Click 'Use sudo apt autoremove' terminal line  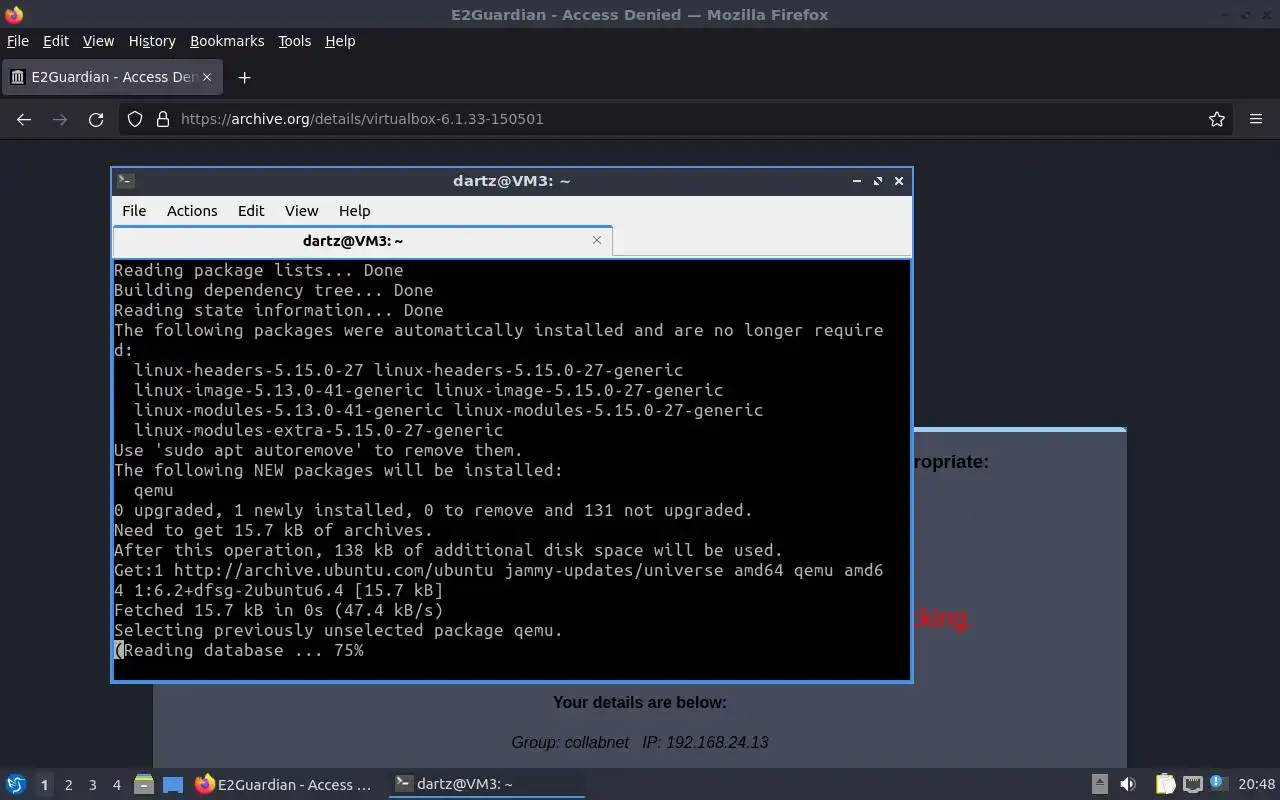tap(318, 450)
